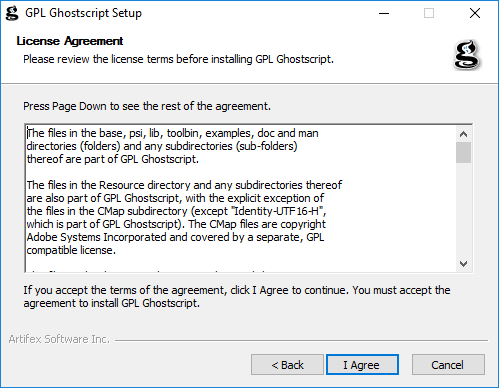Close the GPL Ghostscript Setup window
This screenshot has height=388, width=499.
pyautogui.click(x=475, y=13)
